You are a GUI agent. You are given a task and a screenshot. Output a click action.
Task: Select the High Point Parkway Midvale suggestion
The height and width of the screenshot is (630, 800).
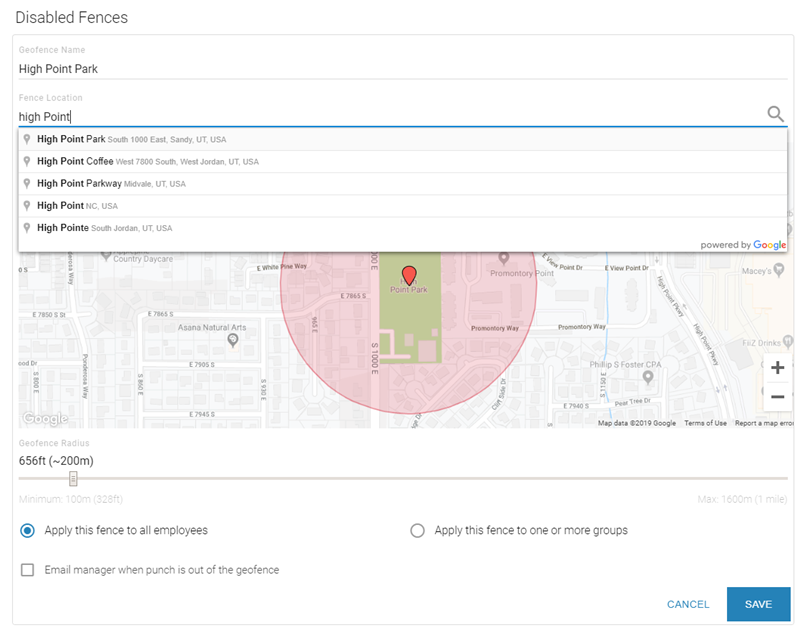110,183
